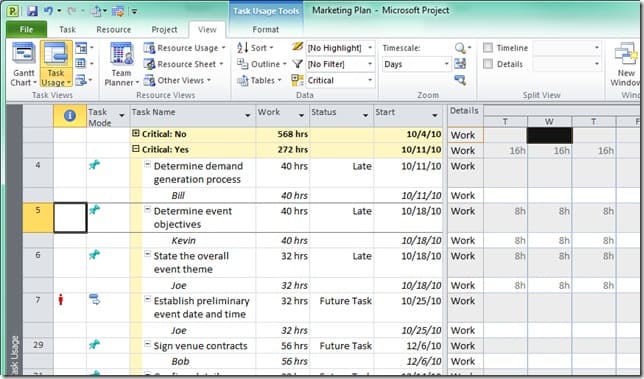The height and width of the screenshot is (379, 644).
Task: Open the Timescale Days dropdown
Action: [446, 64]
